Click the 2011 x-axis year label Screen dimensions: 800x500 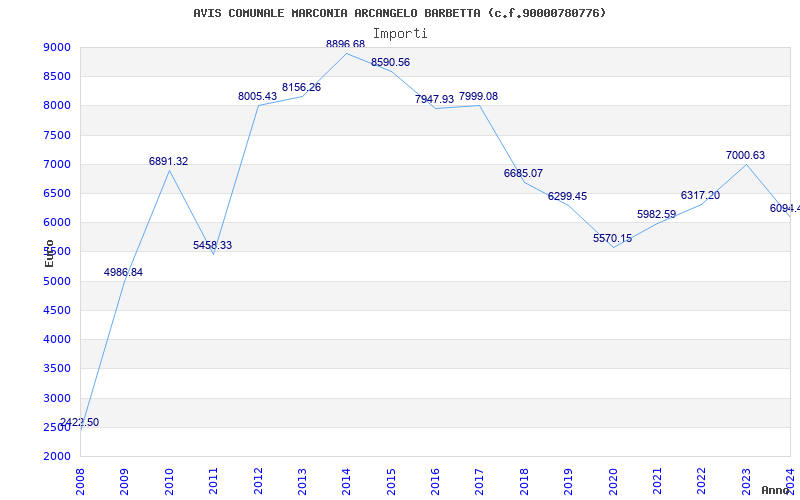pyautogui.click(x=213, y=482)
